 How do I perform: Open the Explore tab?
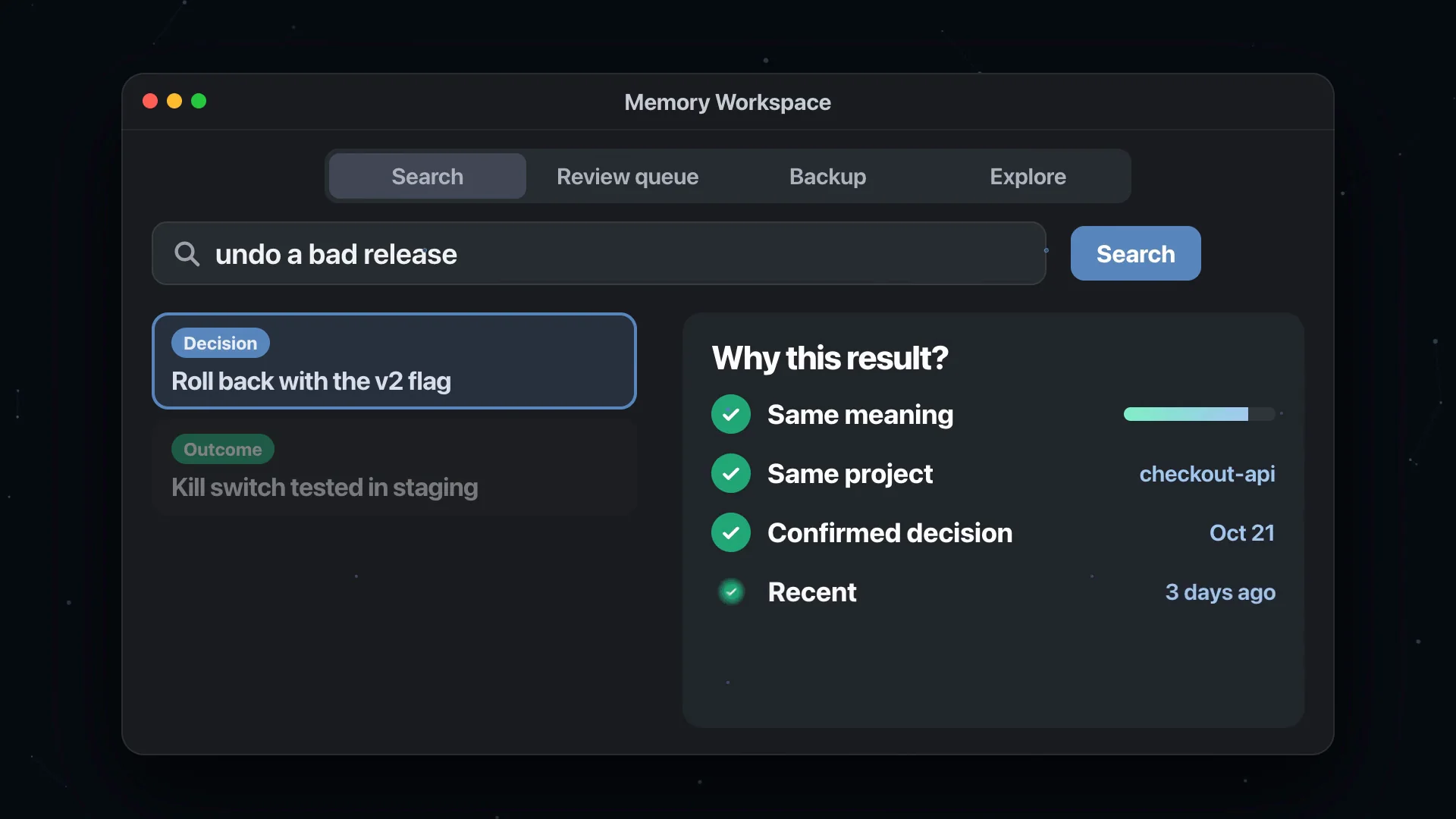point(1028,176)
